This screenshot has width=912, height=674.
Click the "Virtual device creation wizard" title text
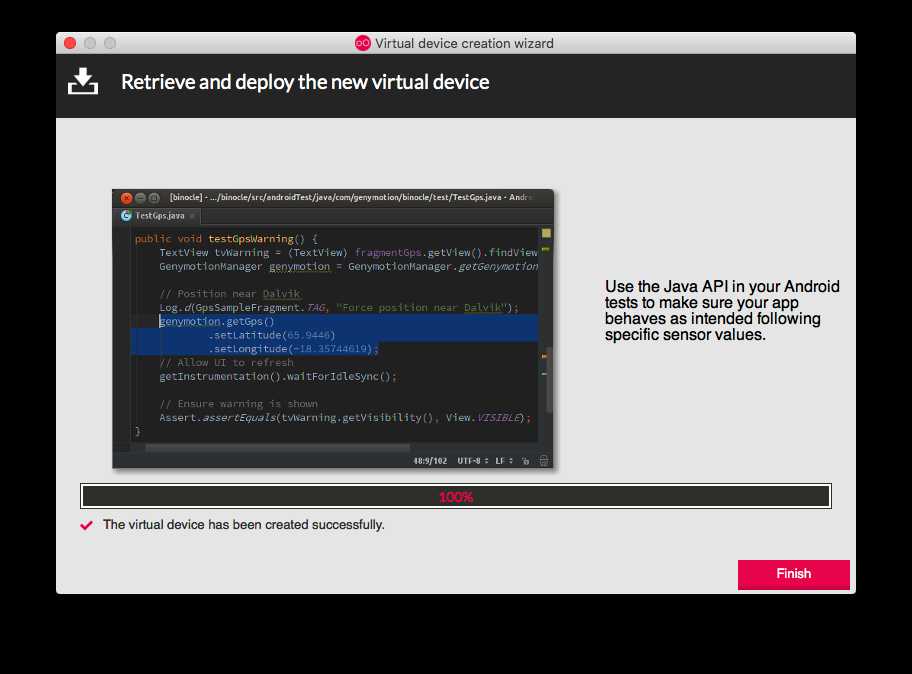(464, 43)
